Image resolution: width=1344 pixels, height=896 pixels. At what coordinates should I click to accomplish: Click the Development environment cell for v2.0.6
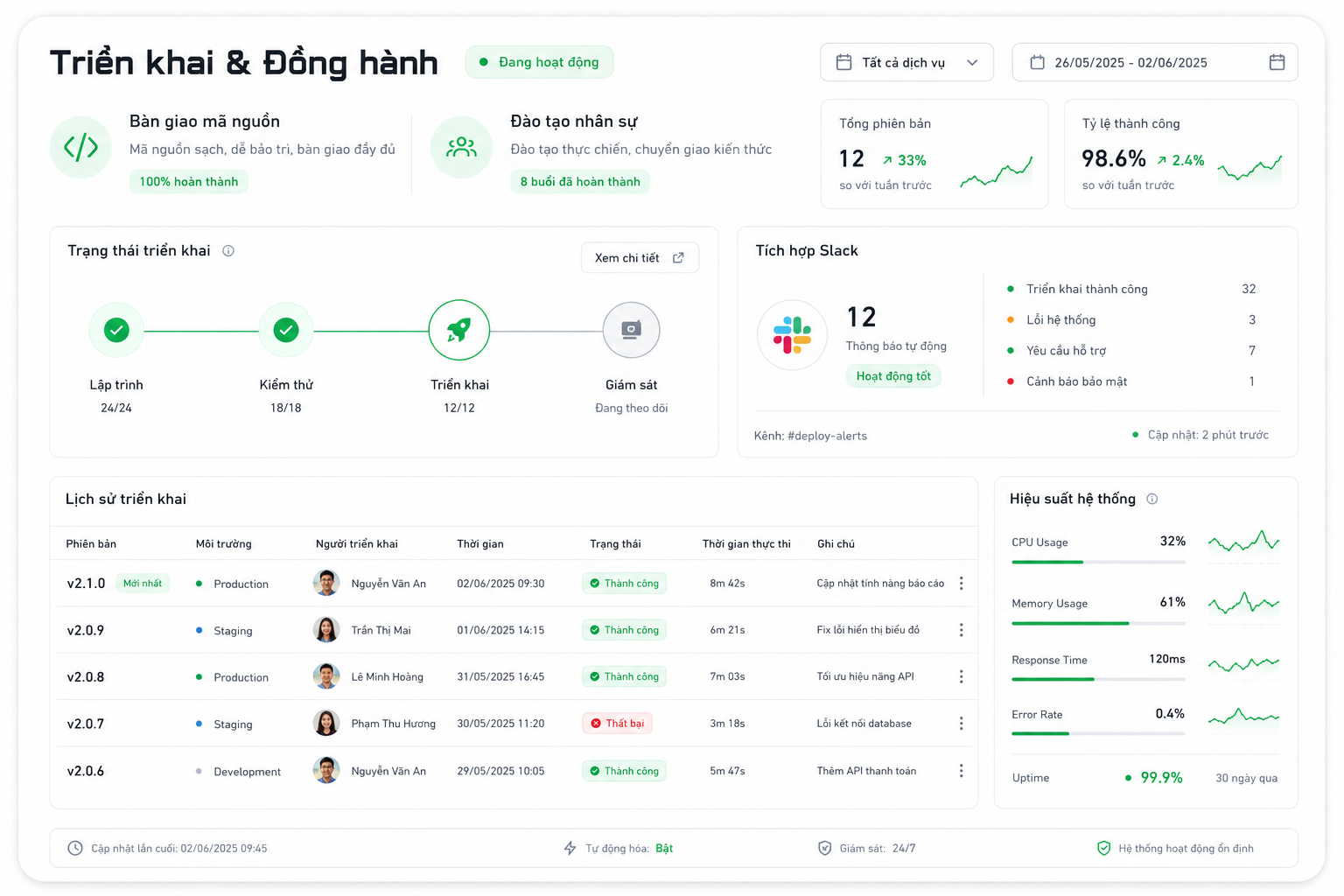click(238, 772)
